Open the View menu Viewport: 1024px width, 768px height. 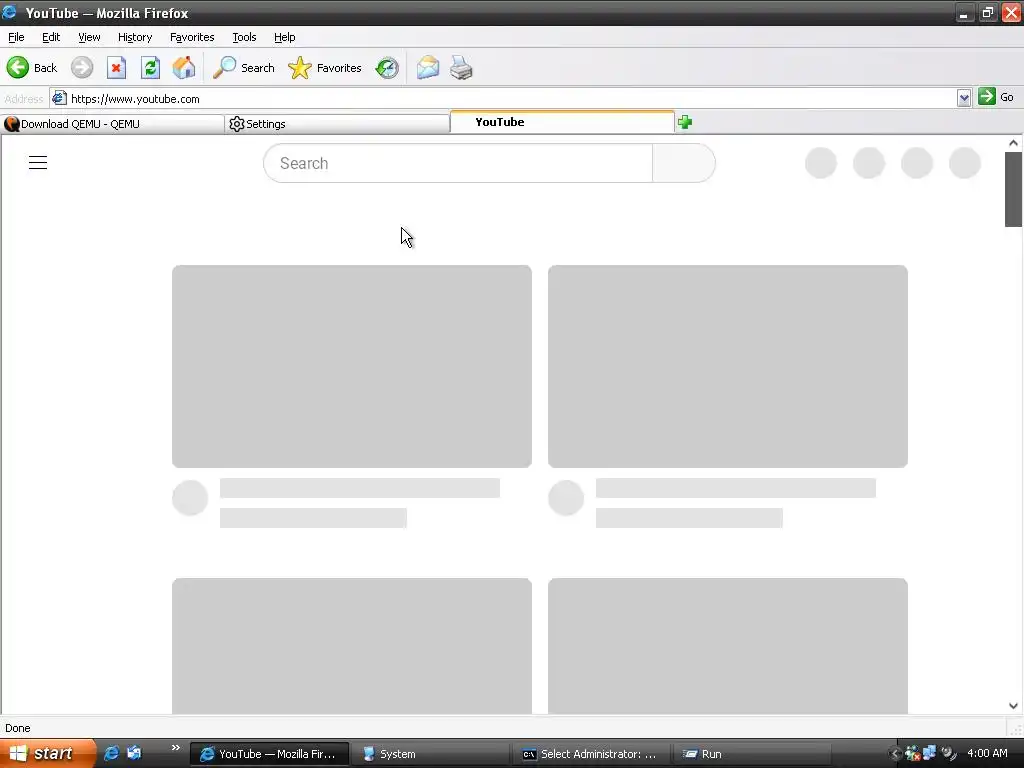point(89,37)
